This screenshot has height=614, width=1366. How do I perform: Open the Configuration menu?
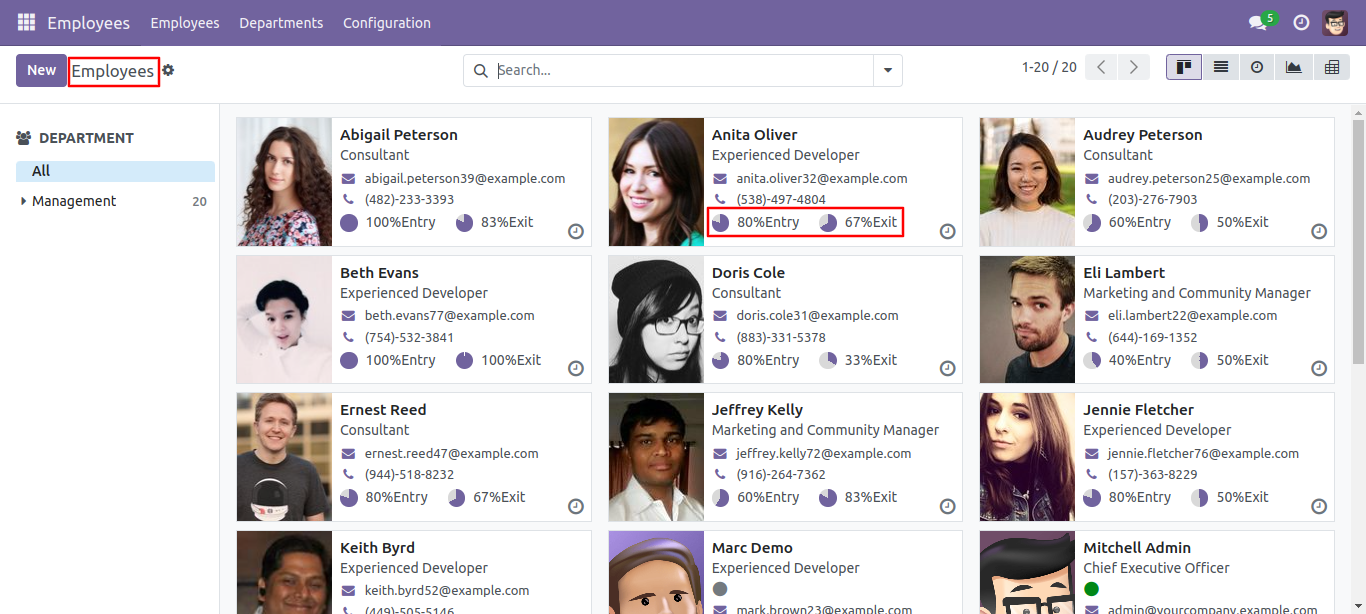click(387, 23)
